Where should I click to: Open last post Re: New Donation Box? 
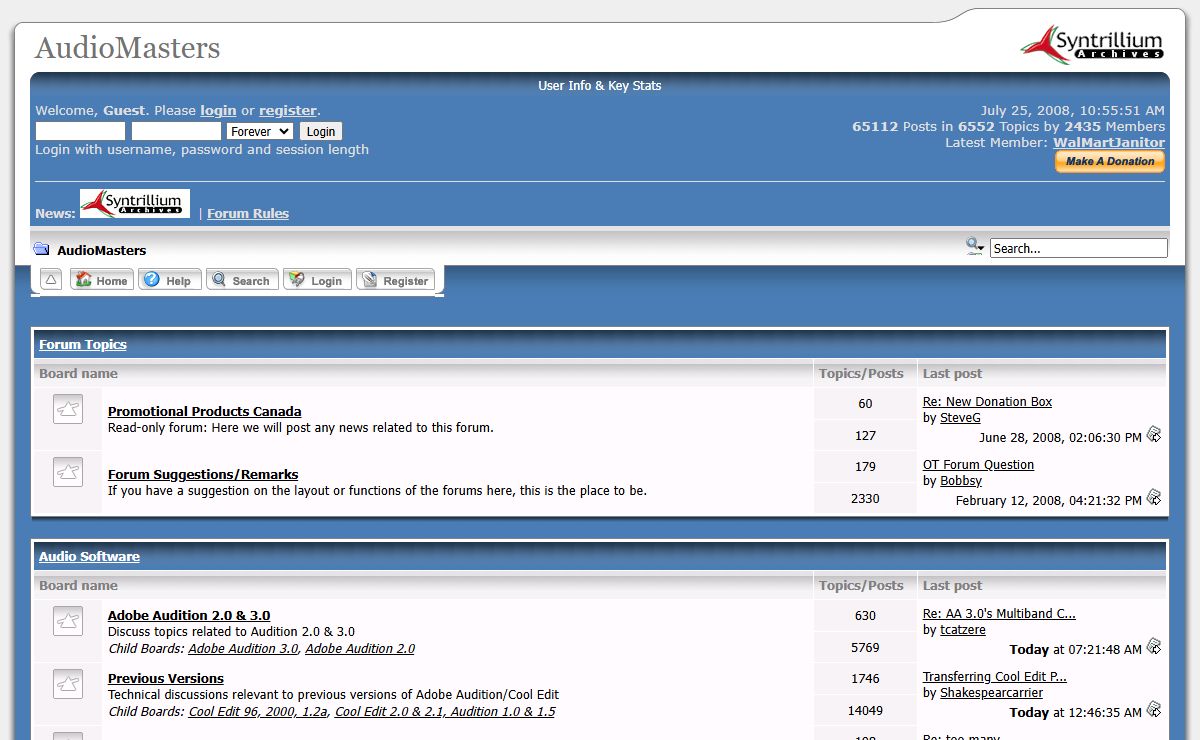[x=987, y=401]
